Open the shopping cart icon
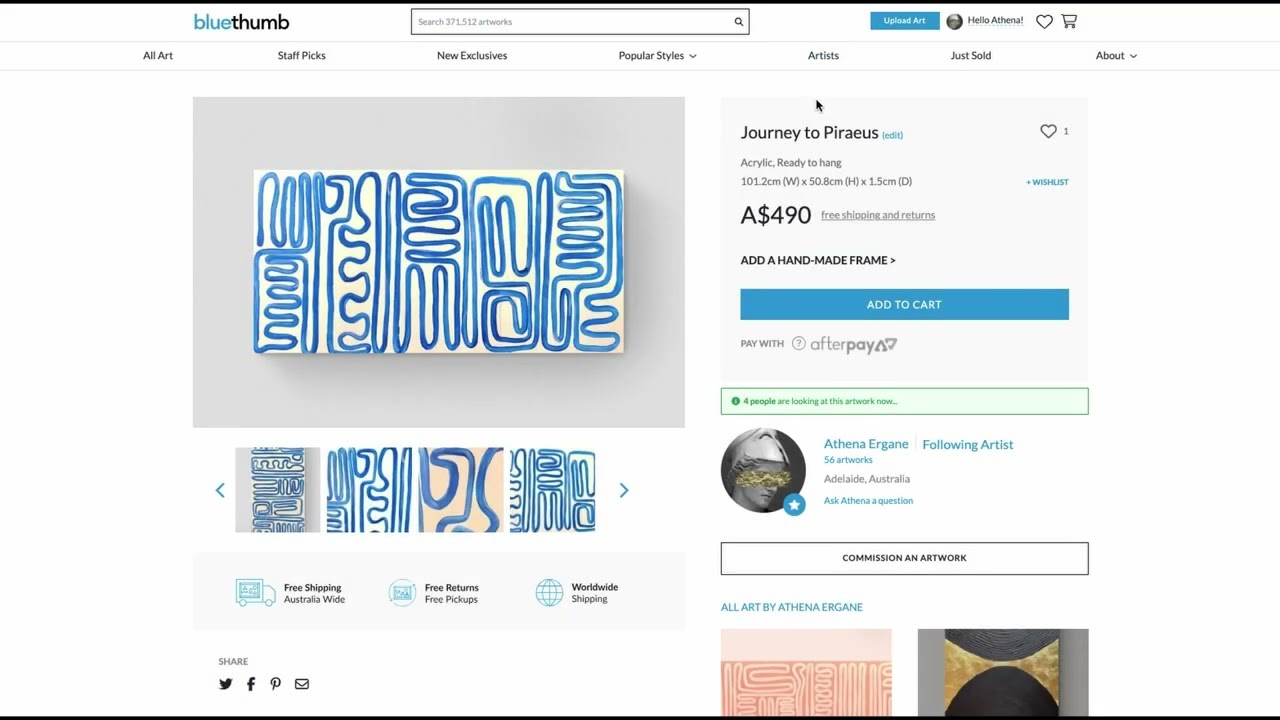Screen dimensions: 1280x720 1069,21
